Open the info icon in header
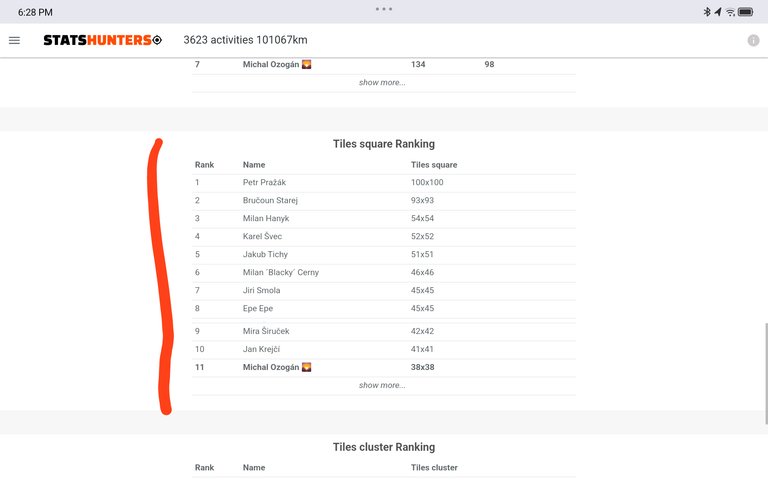The height and width of the screenshot is (480, 768). 753,40
